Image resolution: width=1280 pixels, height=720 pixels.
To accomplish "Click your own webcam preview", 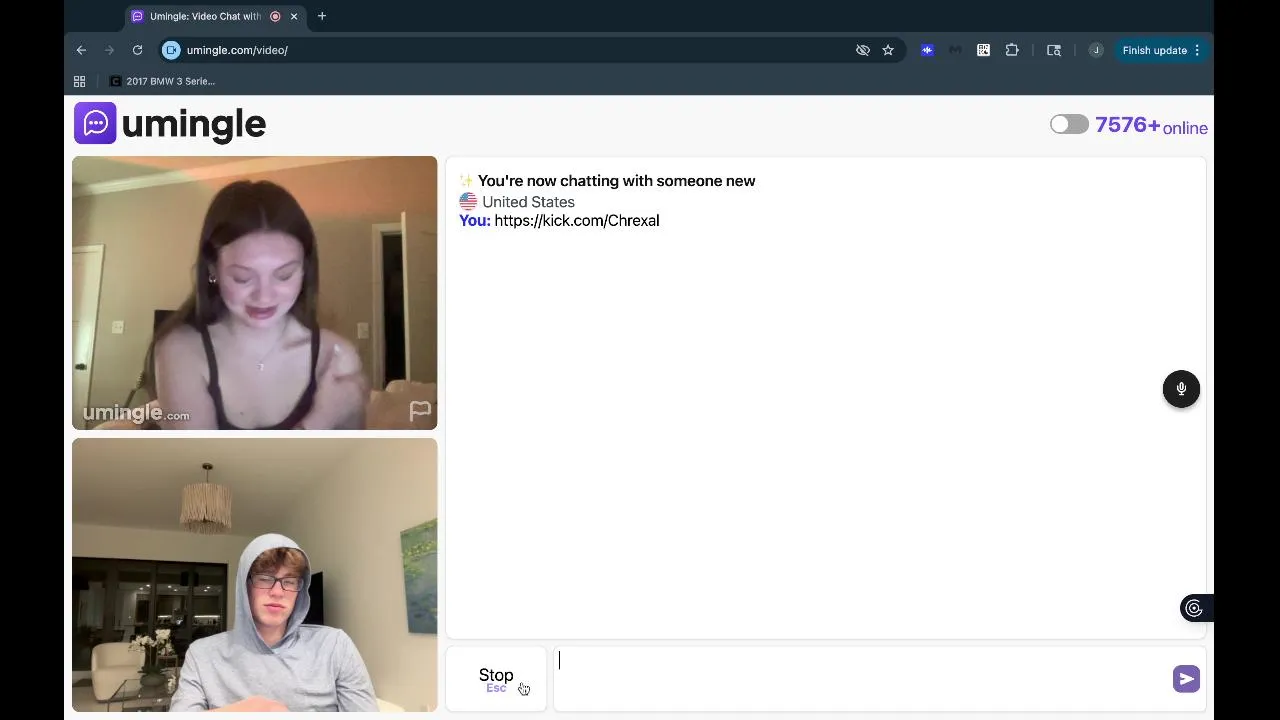I will click(x=254, y=575).
